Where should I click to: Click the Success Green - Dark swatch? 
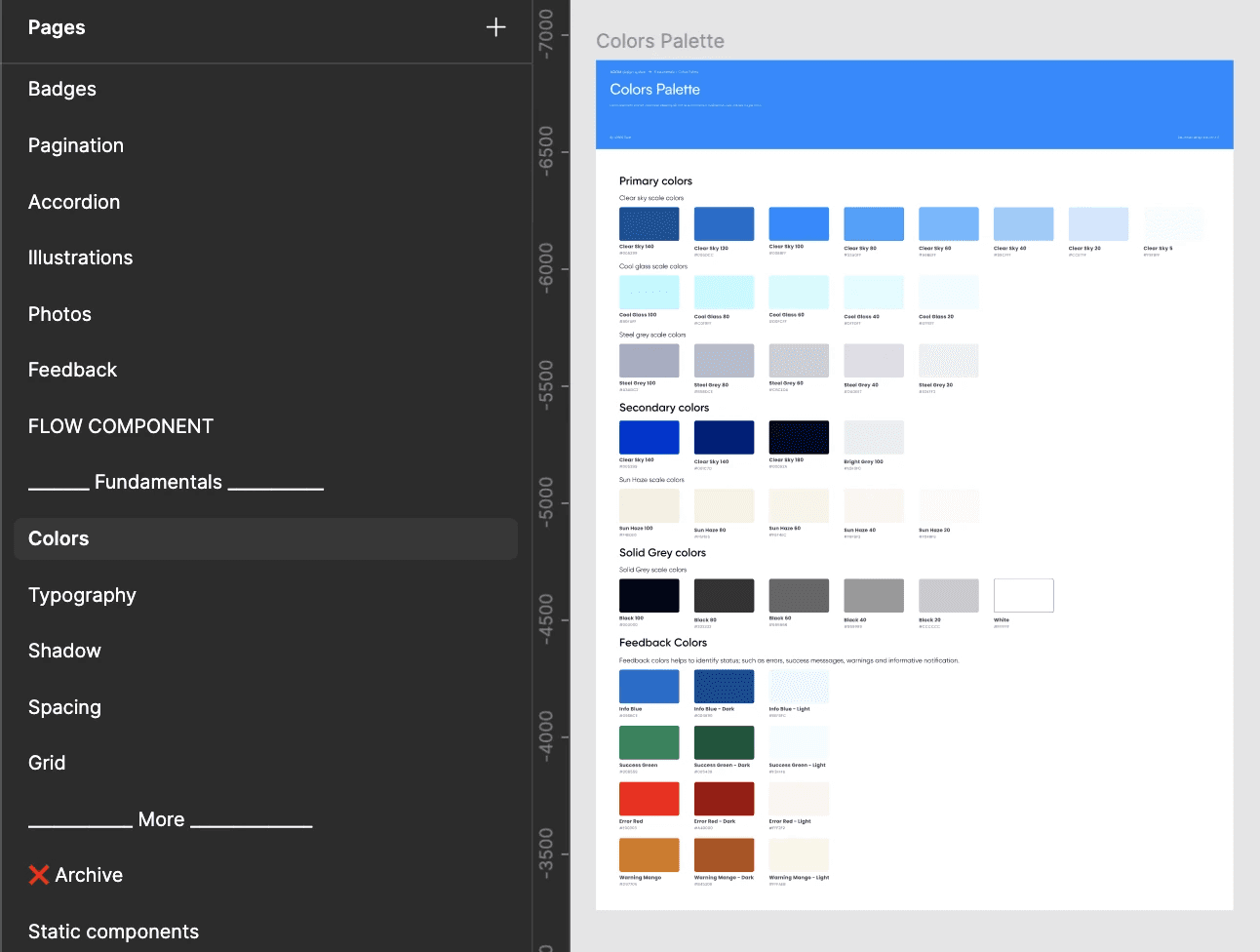click(724, 742)
